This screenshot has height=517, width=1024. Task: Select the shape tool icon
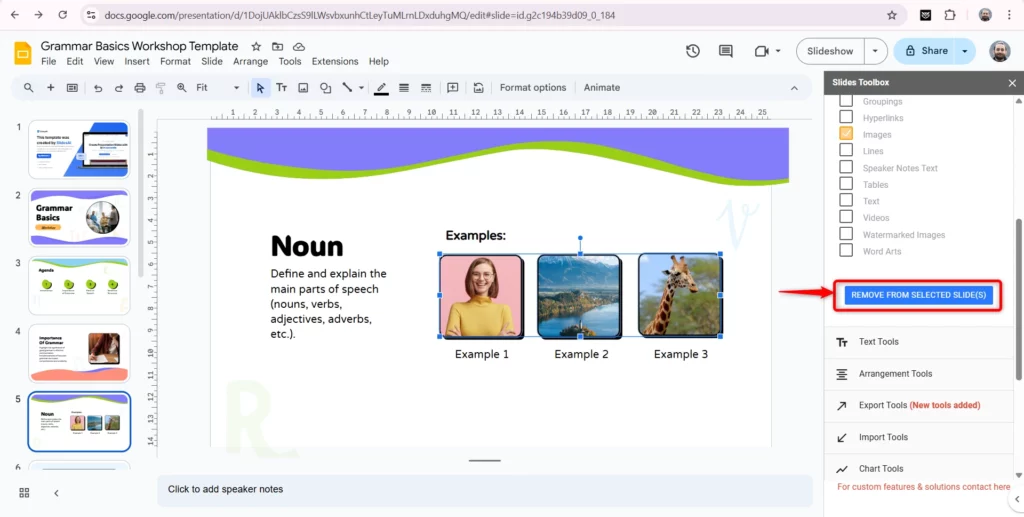point(325,88)
